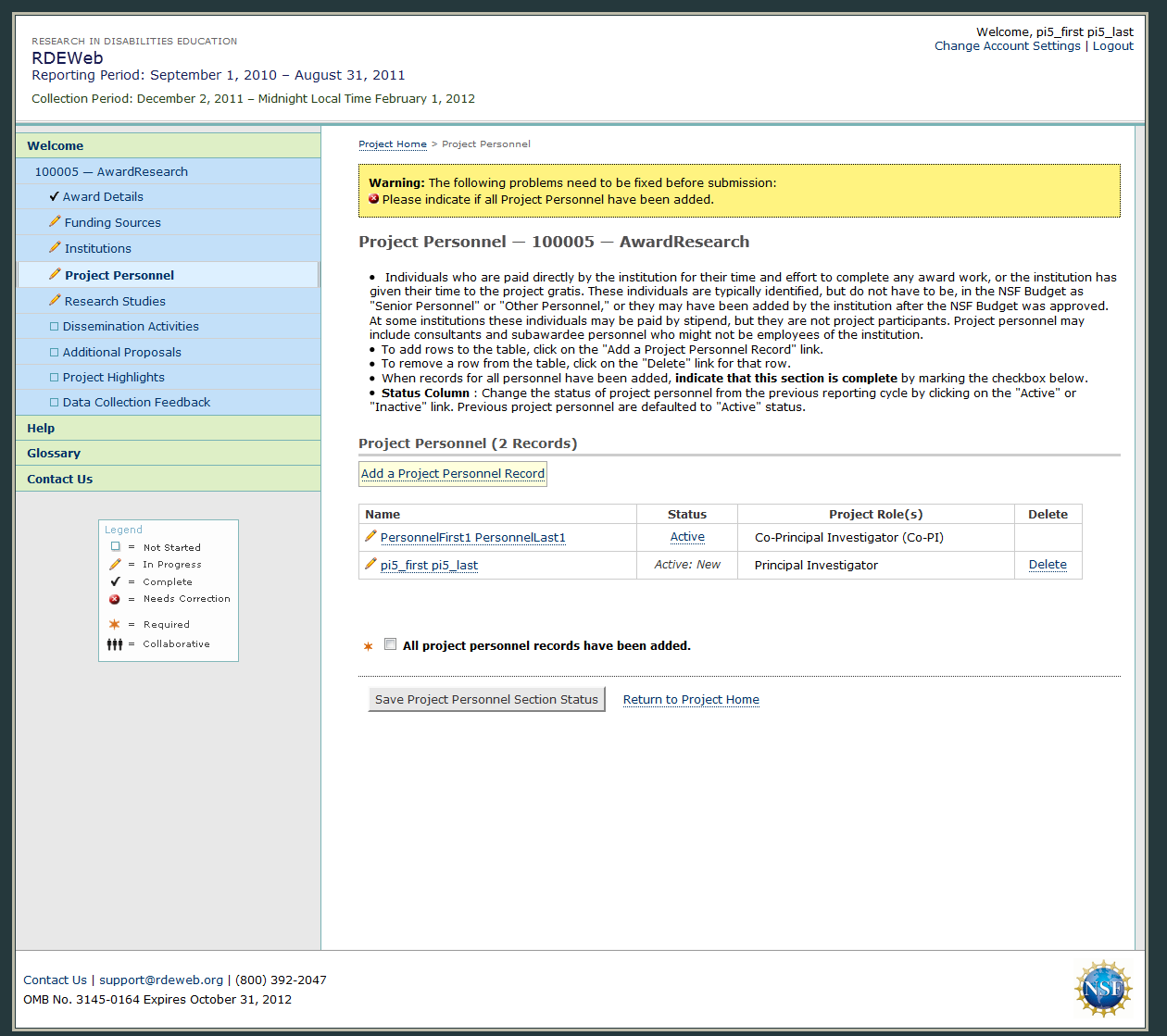Open the Help section in the sidebar
The image size is (1167, 1036).
click(41, 428)
